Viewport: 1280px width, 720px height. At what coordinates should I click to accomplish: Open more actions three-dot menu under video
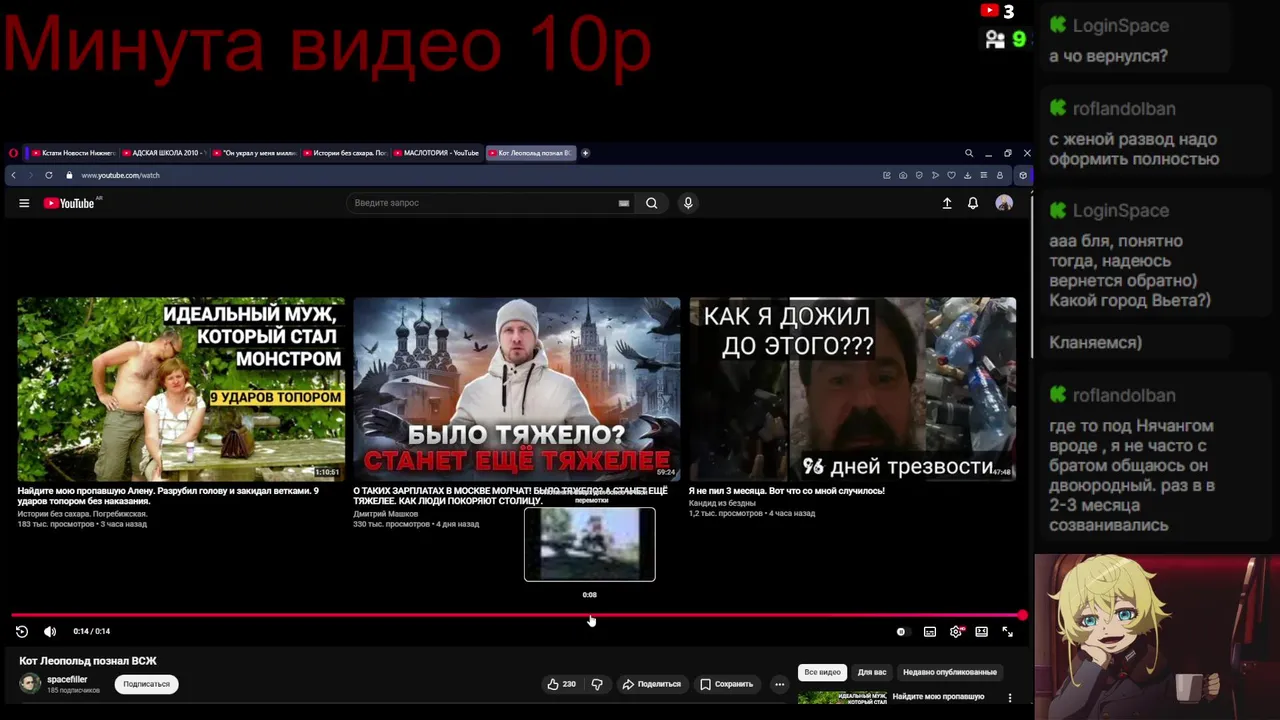click(779, 684)
